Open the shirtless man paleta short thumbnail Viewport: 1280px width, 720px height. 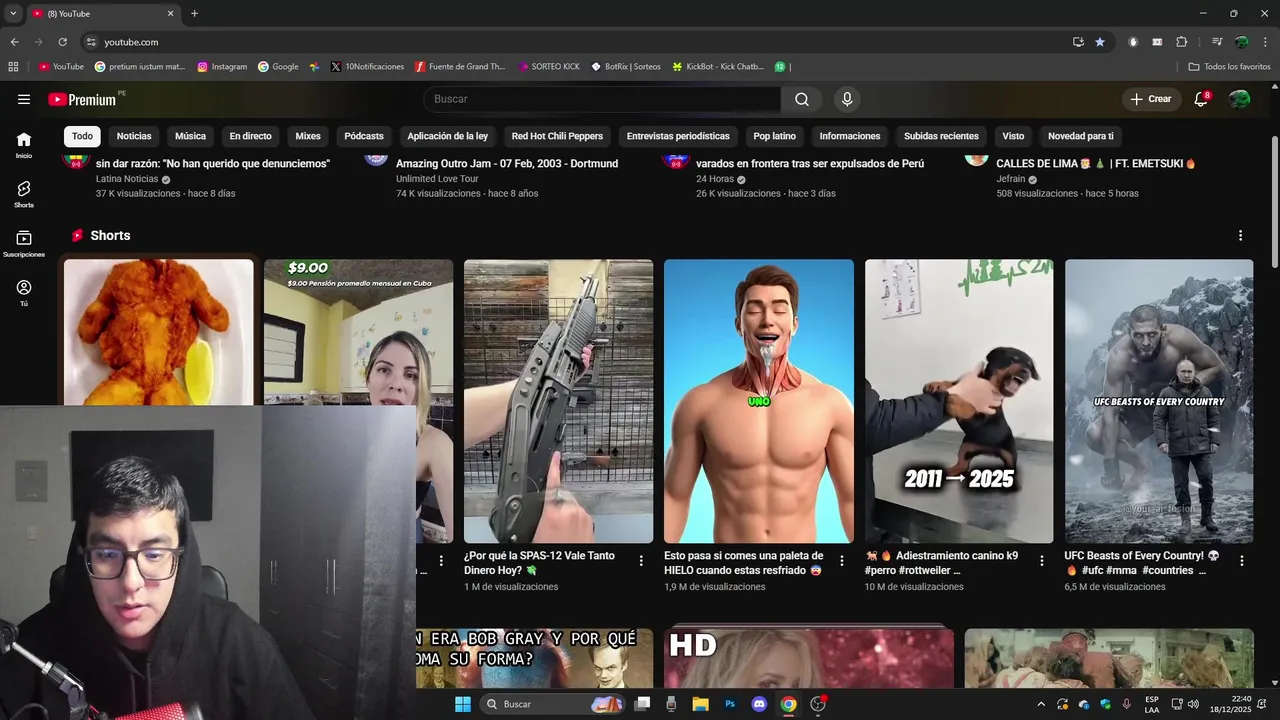(758, 401)
